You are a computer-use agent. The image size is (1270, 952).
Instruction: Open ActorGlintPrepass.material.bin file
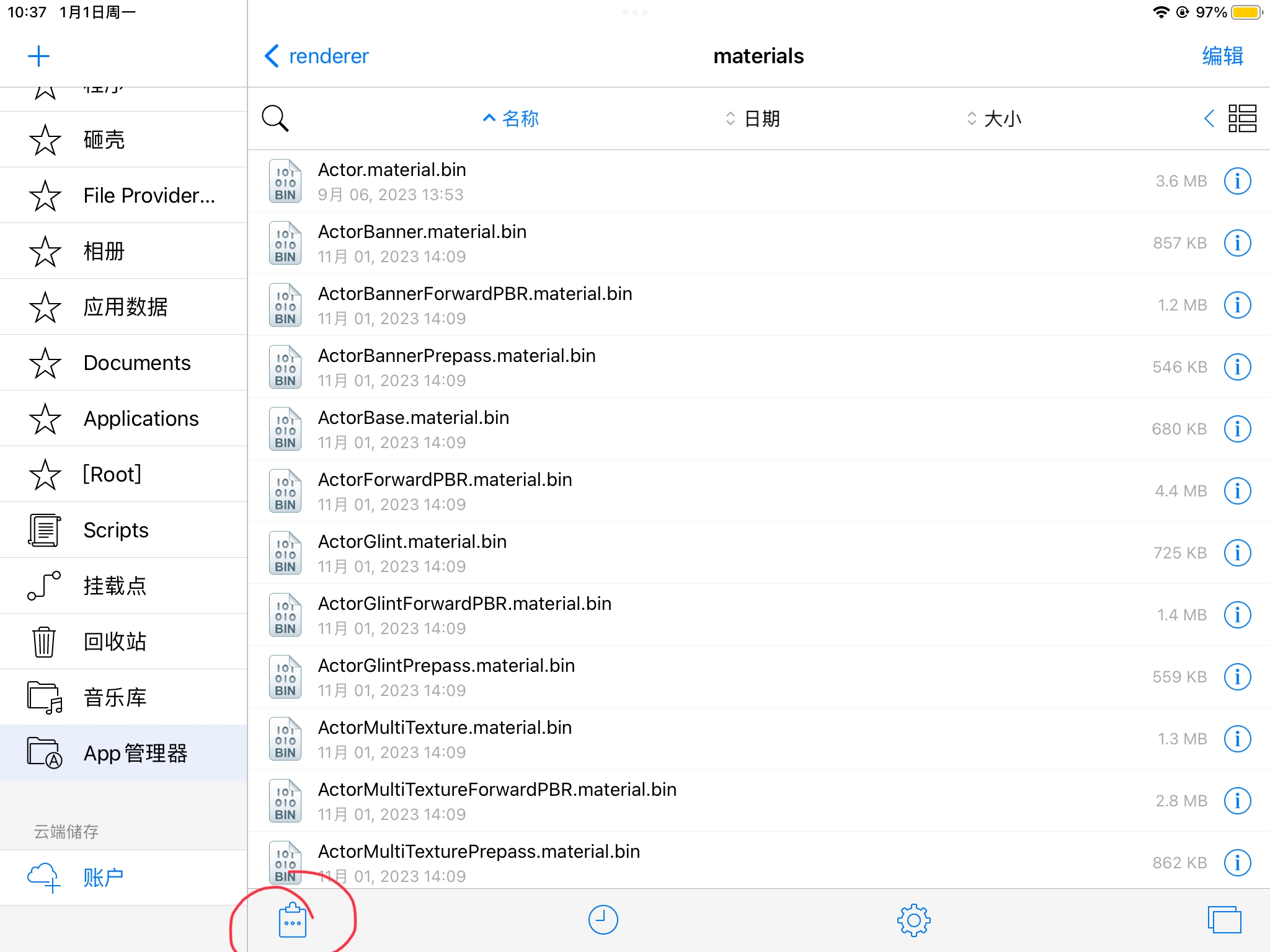(758, 677)
